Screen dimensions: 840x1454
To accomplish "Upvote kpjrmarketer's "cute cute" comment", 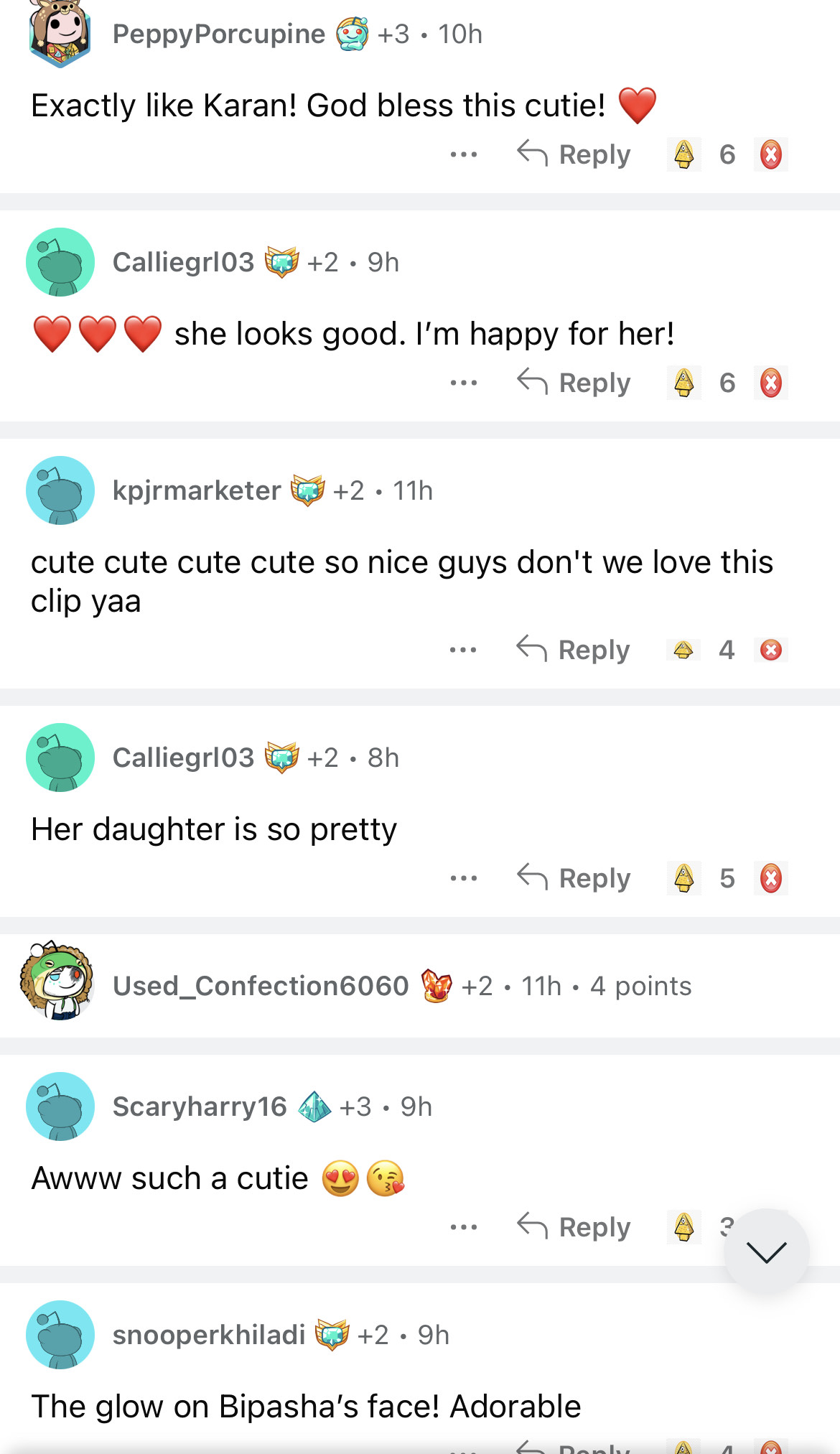I will [683, 650].
